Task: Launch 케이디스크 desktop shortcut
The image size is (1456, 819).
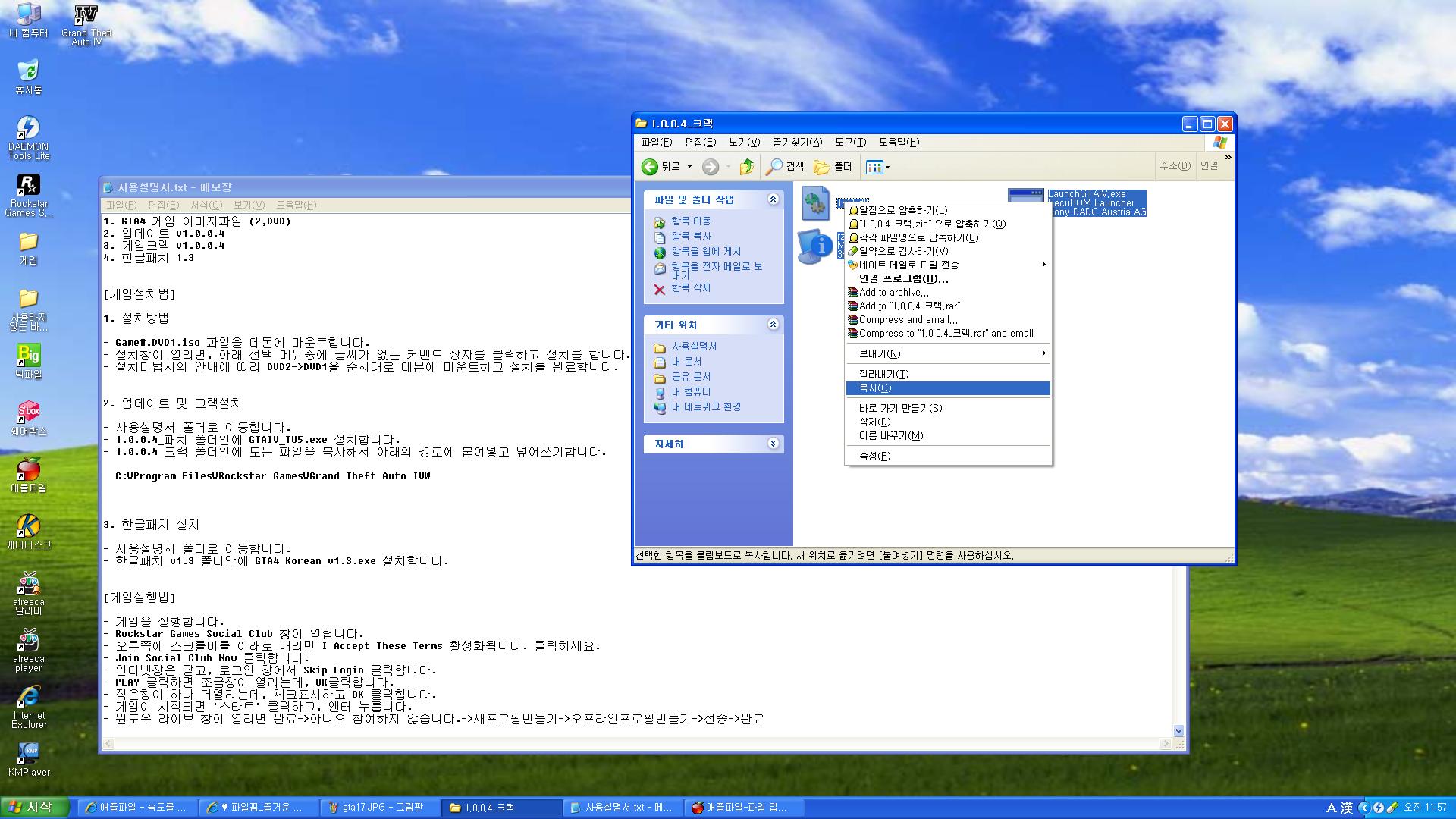Action: click(x=28, y=532)
